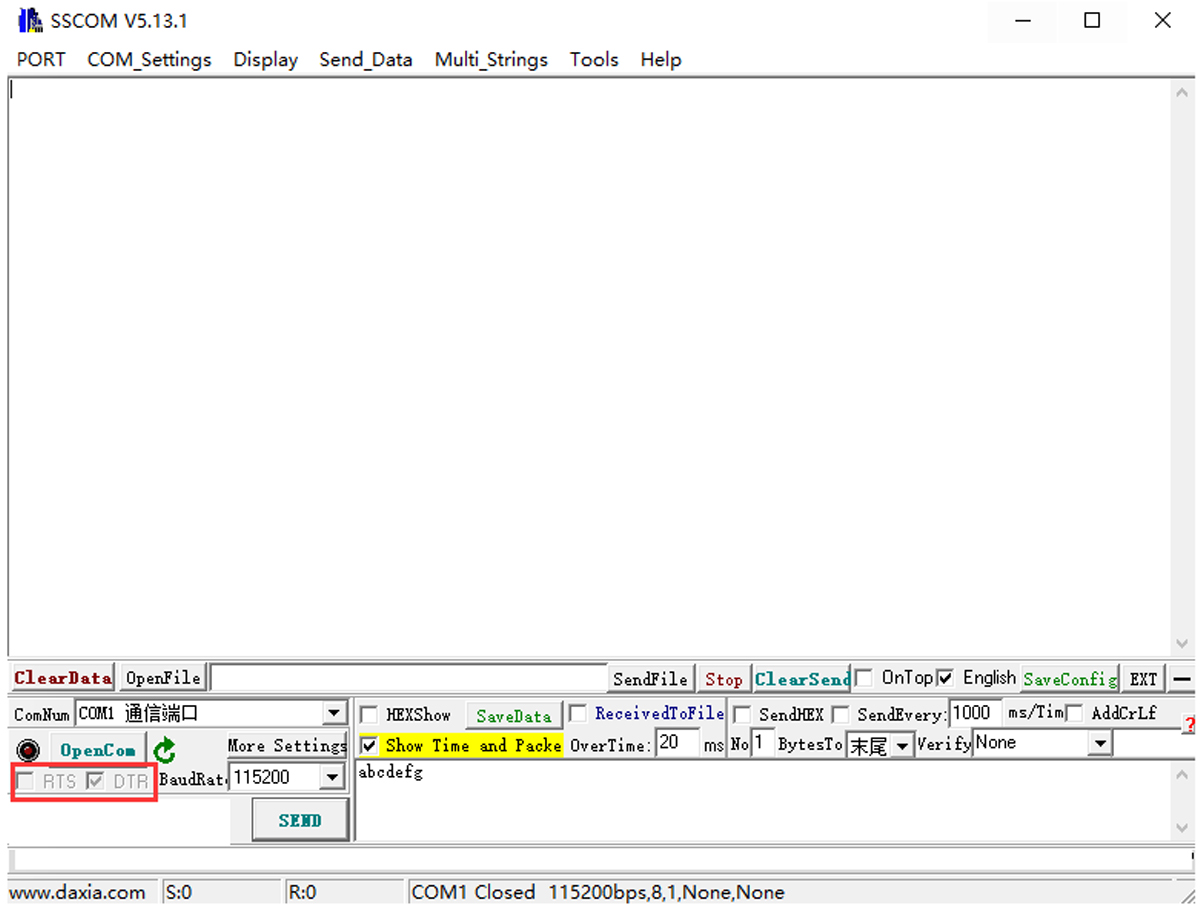Open the Multi_Strings menu
The width and height of the screenshot is (1200, 905).
491,60
